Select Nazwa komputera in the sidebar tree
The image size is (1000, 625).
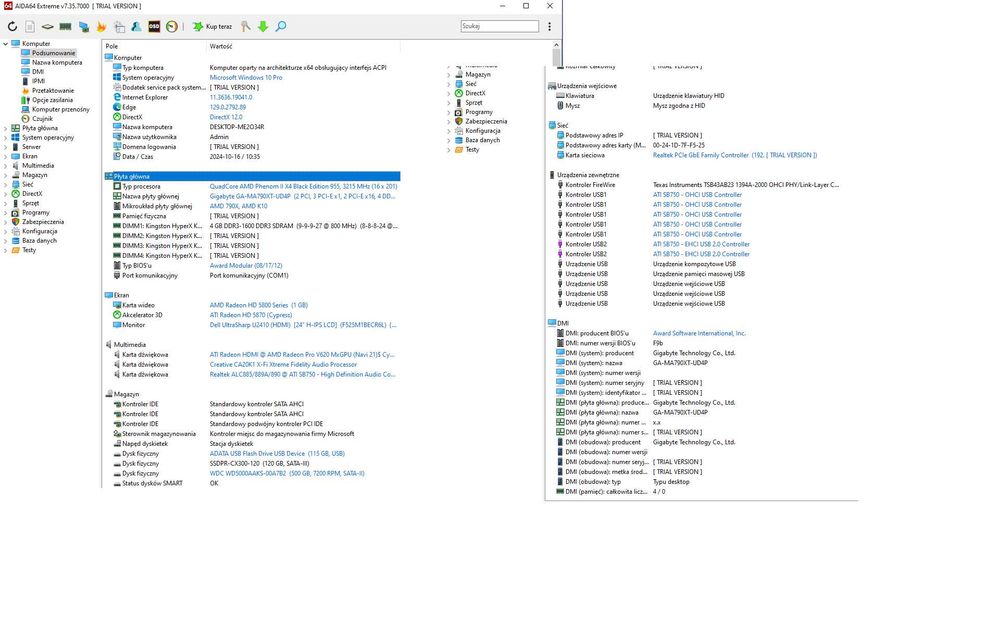click(x=57, y=62)
